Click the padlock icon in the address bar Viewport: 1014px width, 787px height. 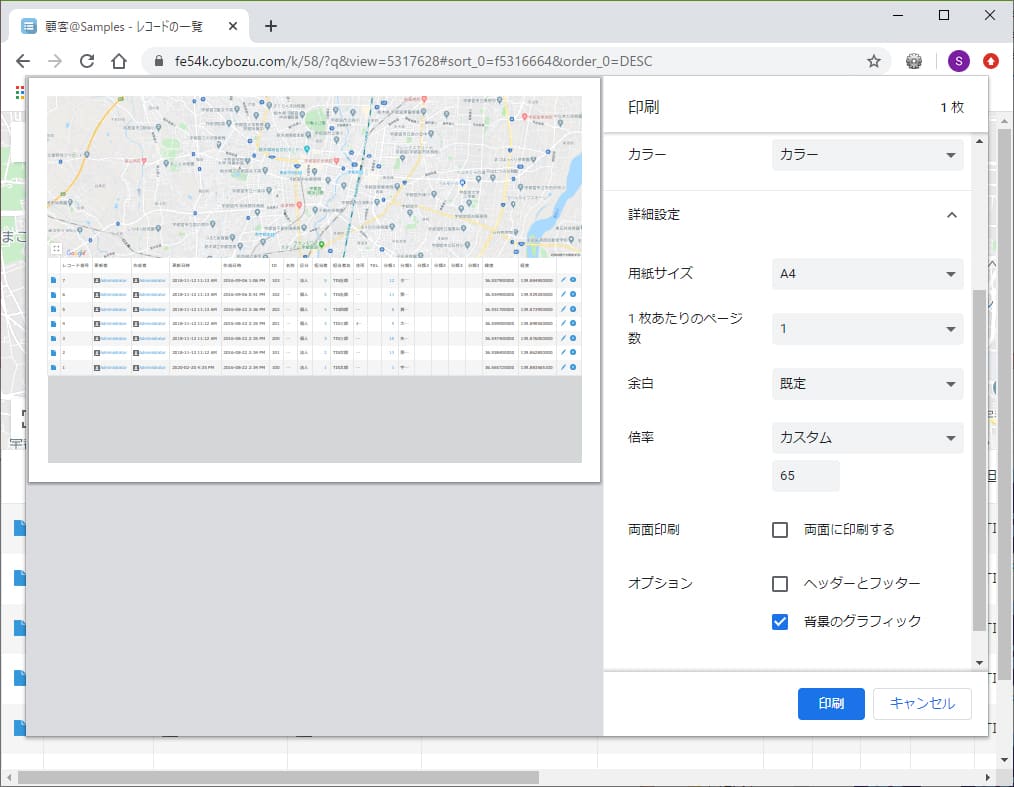[x=161, y=60]
